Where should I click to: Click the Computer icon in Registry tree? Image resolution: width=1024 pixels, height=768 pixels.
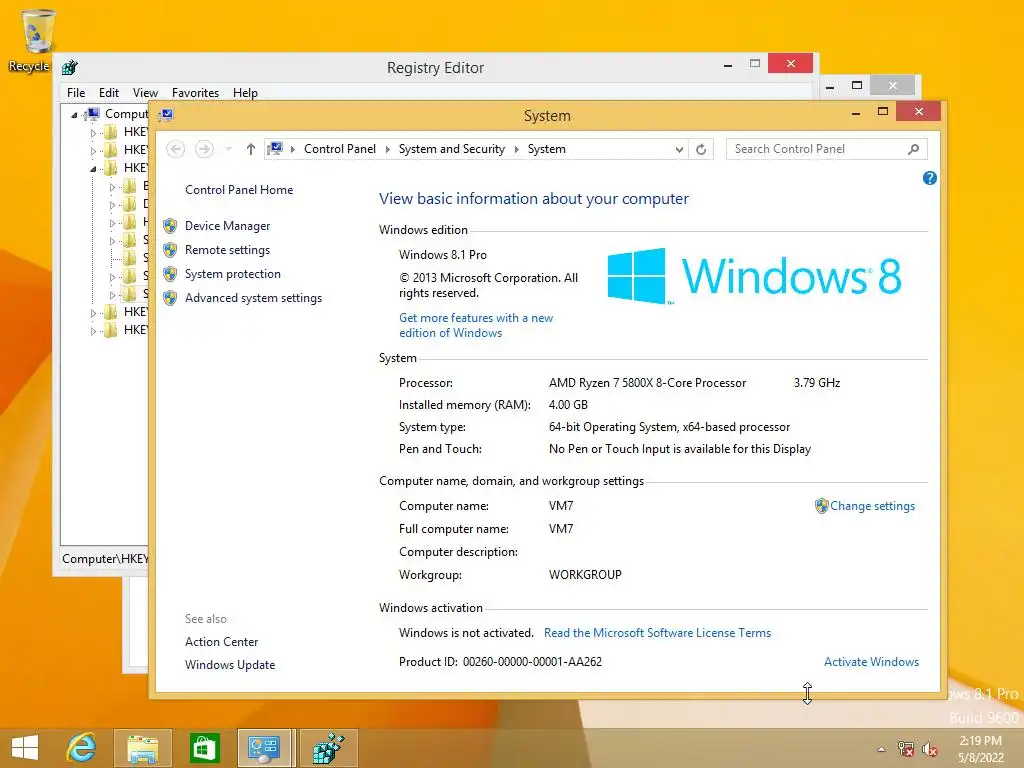coord(92,114)
